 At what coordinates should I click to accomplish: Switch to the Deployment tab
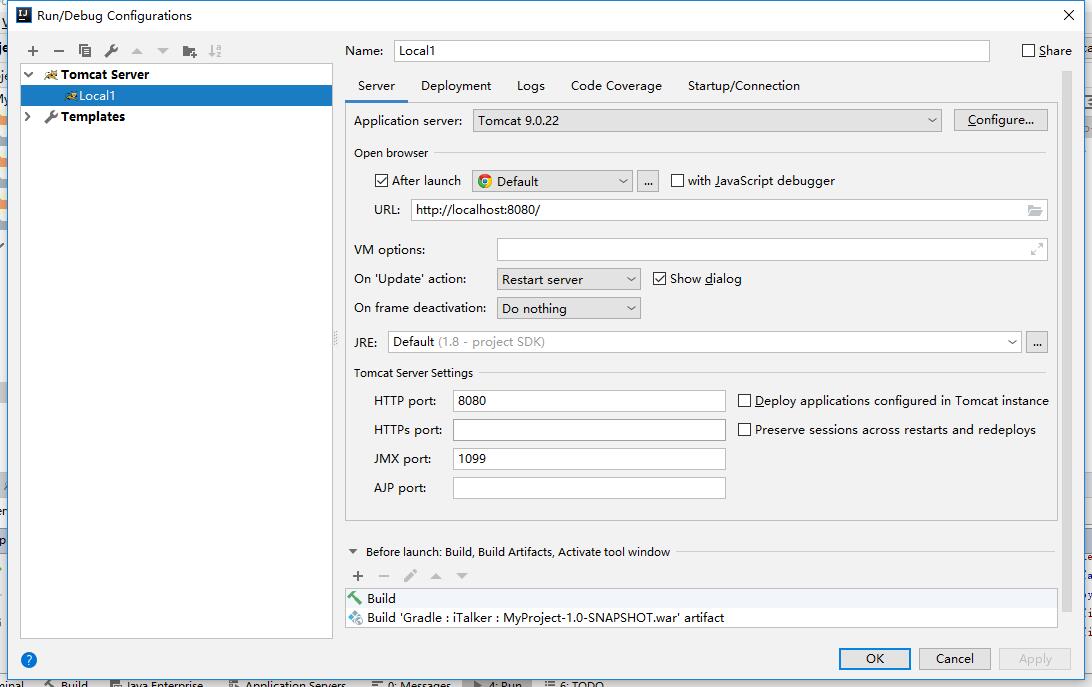tap(456, 86)
